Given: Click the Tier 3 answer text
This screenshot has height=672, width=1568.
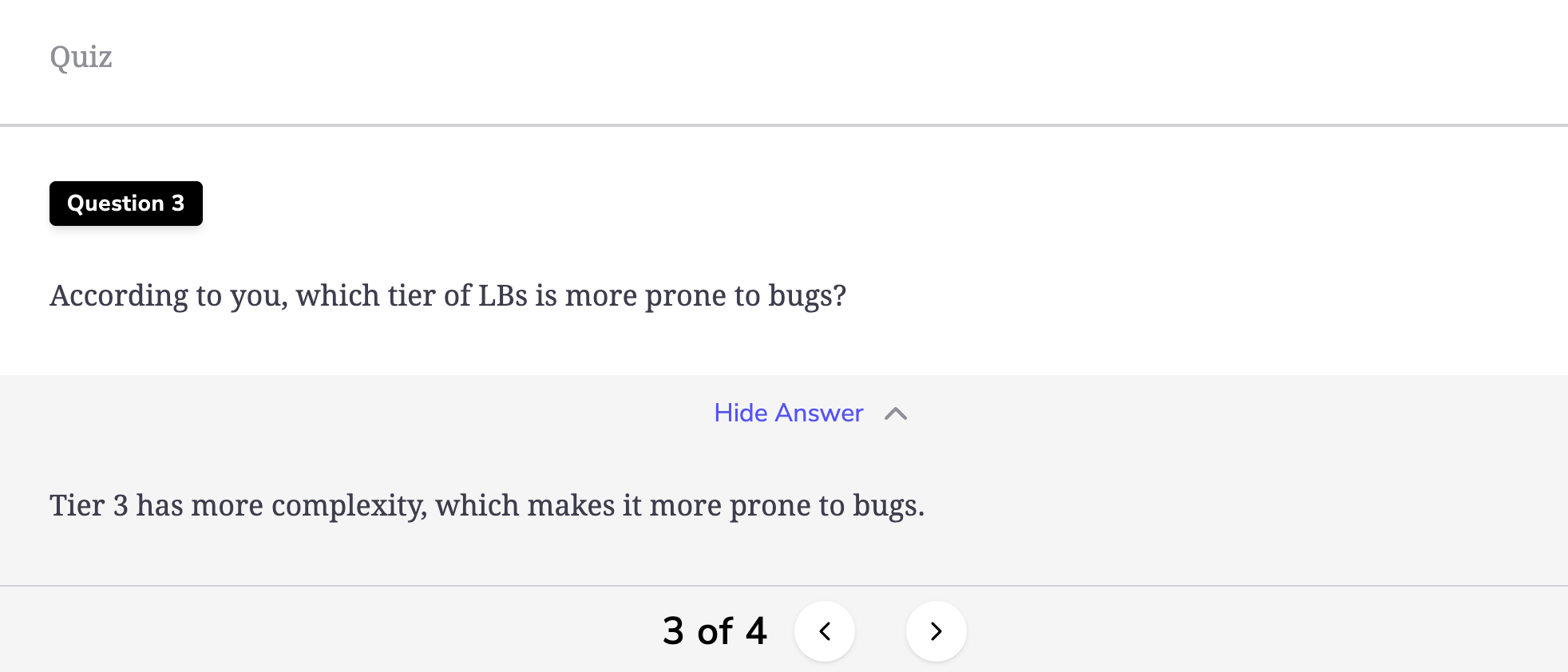Looking at the screenshot, I should [487, 506].
